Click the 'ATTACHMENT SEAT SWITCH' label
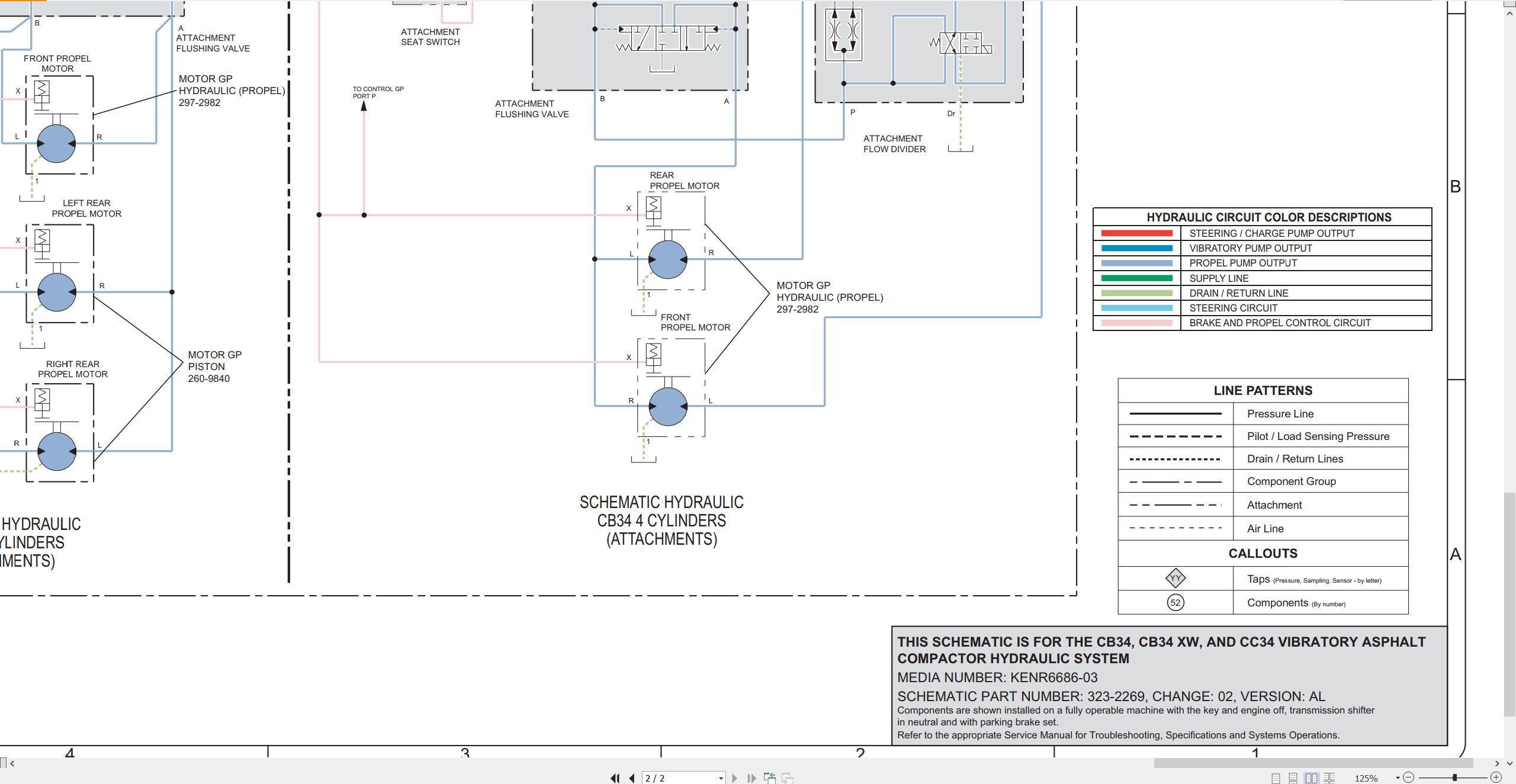Viewport: 1516px width, 784px height. 431,37
